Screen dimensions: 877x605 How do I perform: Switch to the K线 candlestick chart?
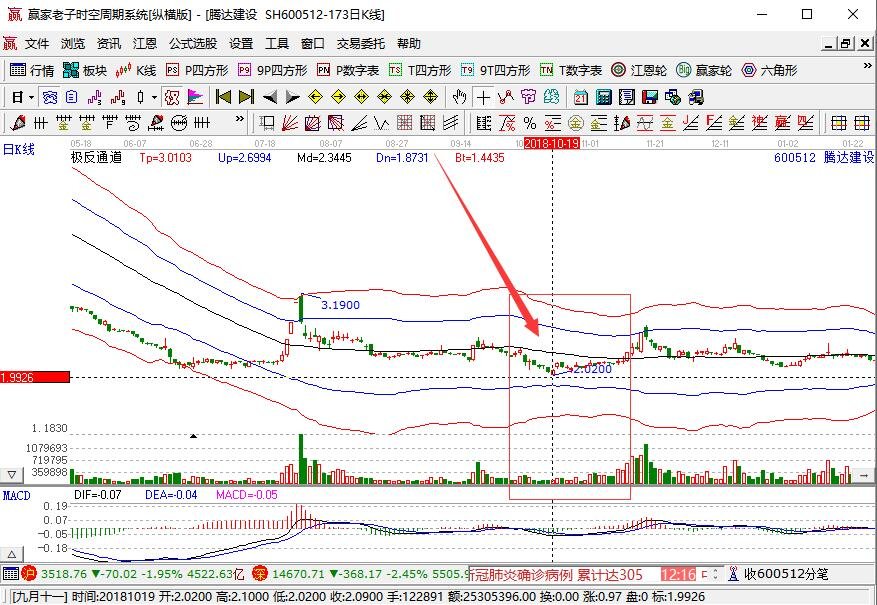[136, 70]
